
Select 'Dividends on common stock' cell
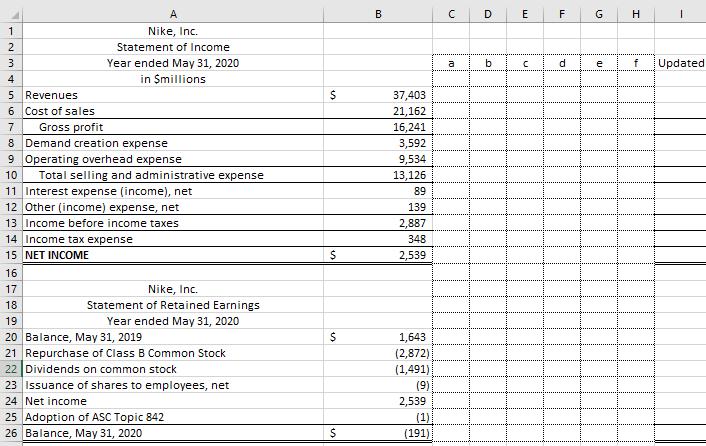click(173, 369)
